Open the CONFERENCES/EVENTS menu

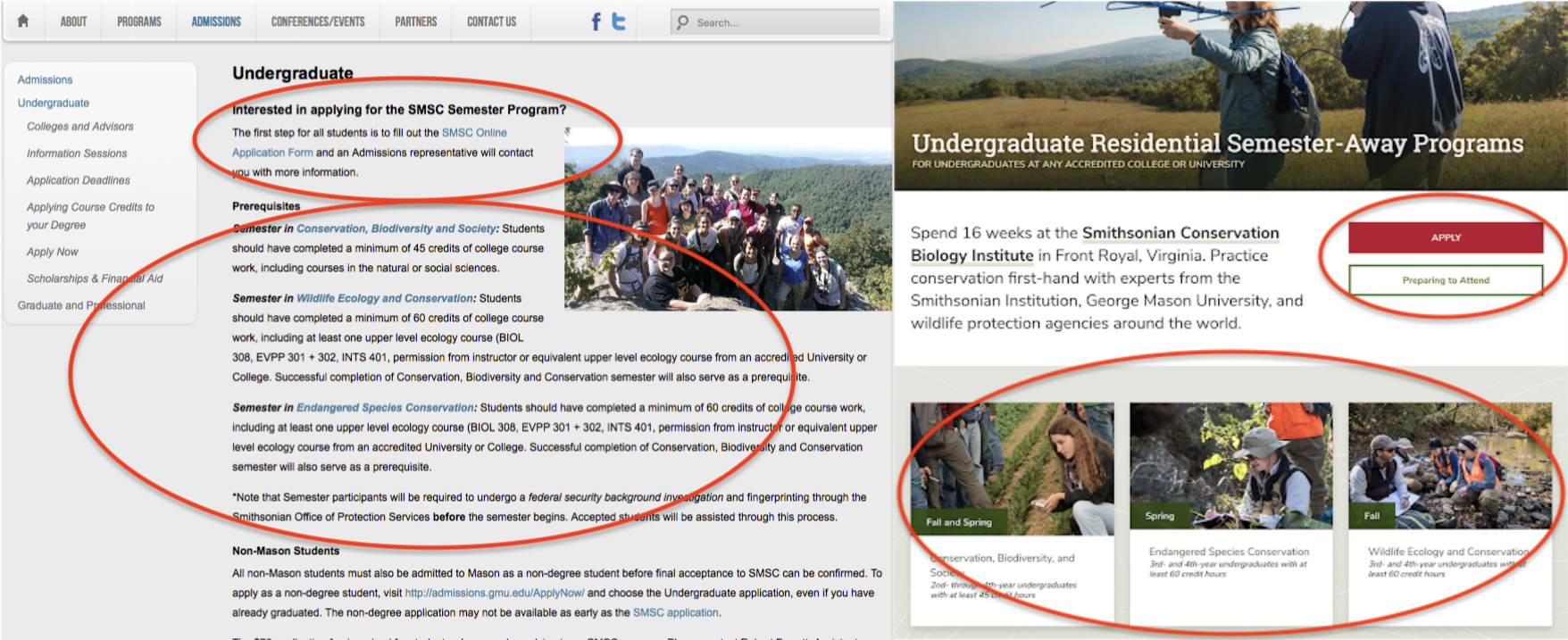318,21
